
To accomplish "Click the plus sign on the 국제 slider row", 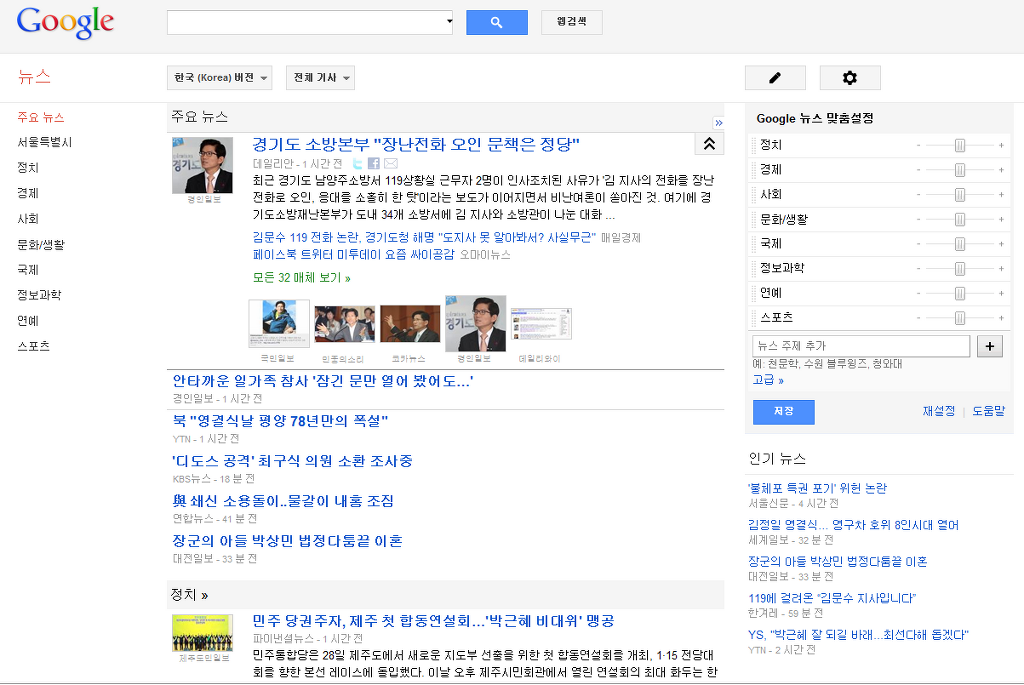I will click(x=1000, y=244).
